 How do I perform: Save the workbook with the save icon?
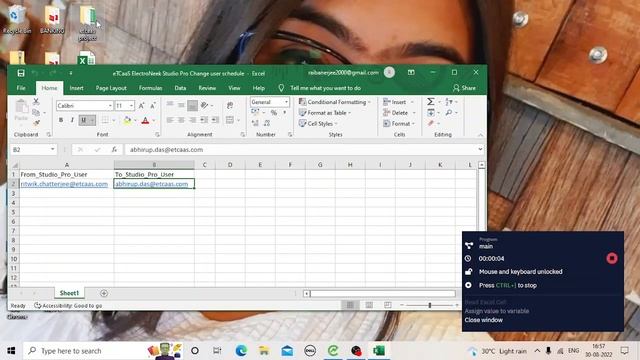tap(21, 73)
